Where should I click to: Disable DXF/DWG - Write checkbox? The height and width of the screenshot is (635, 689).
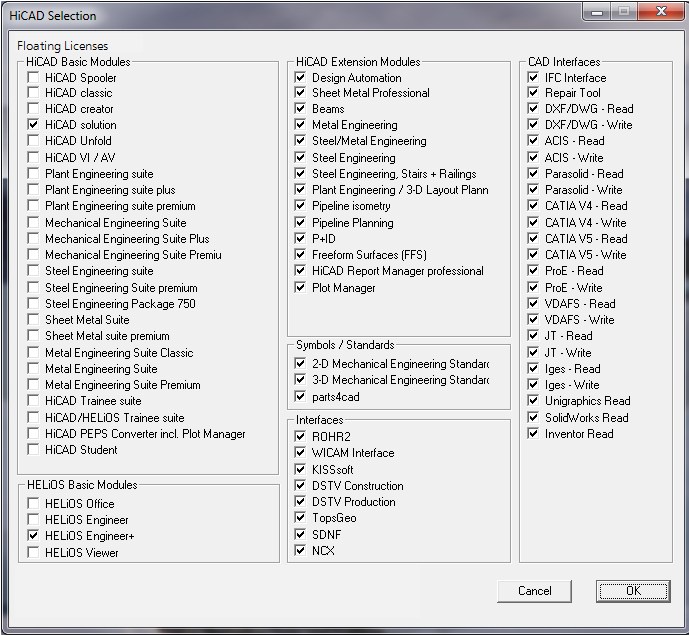(533, 125)
